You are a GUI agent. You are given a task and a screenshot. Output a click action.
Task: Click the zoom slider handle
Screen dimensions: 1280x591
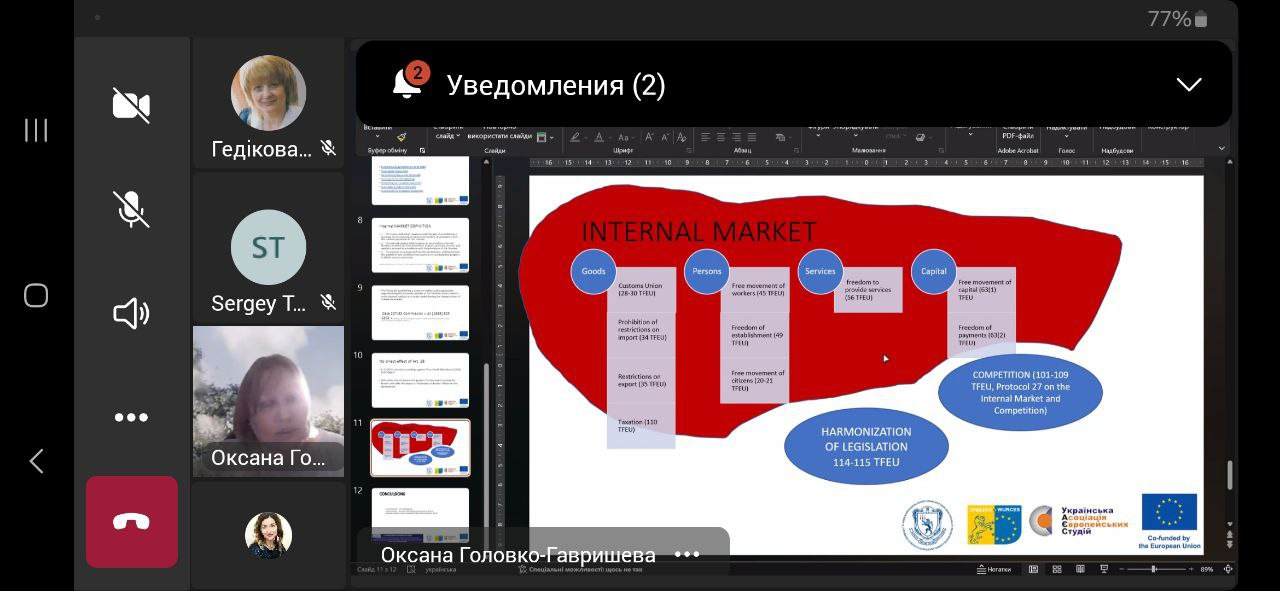(x=1153, y=570)
